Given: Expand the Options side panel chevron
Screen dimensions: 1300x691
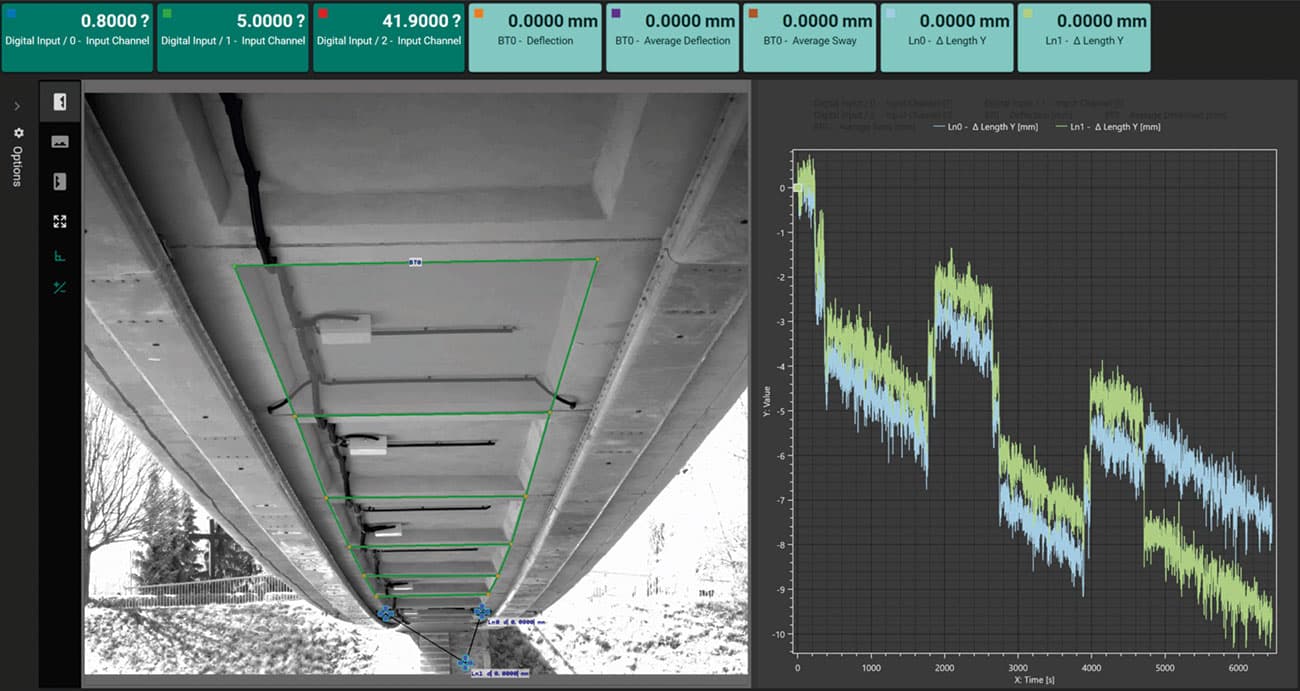Looking at the screenshot, I should point(17,106).
